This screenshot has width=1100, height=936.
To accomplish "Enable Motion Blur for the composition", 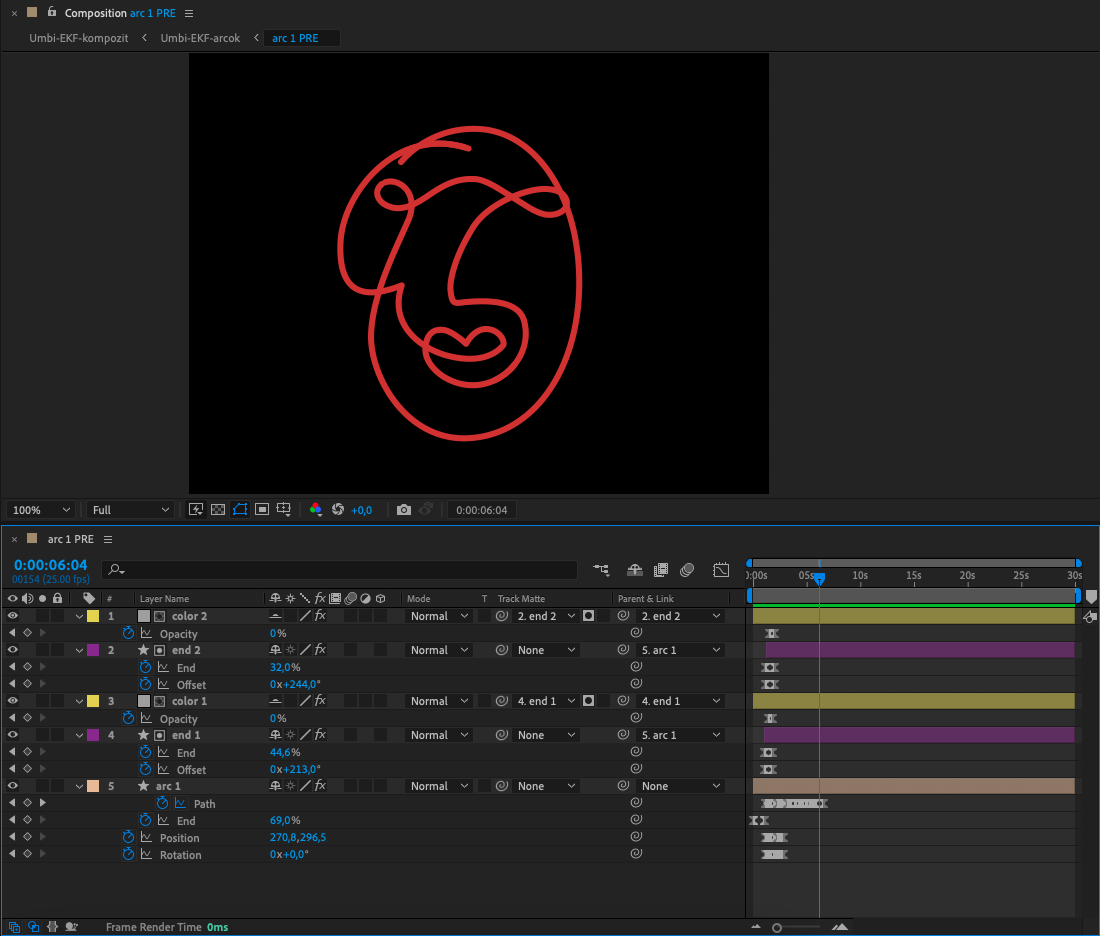I will 687,570.
